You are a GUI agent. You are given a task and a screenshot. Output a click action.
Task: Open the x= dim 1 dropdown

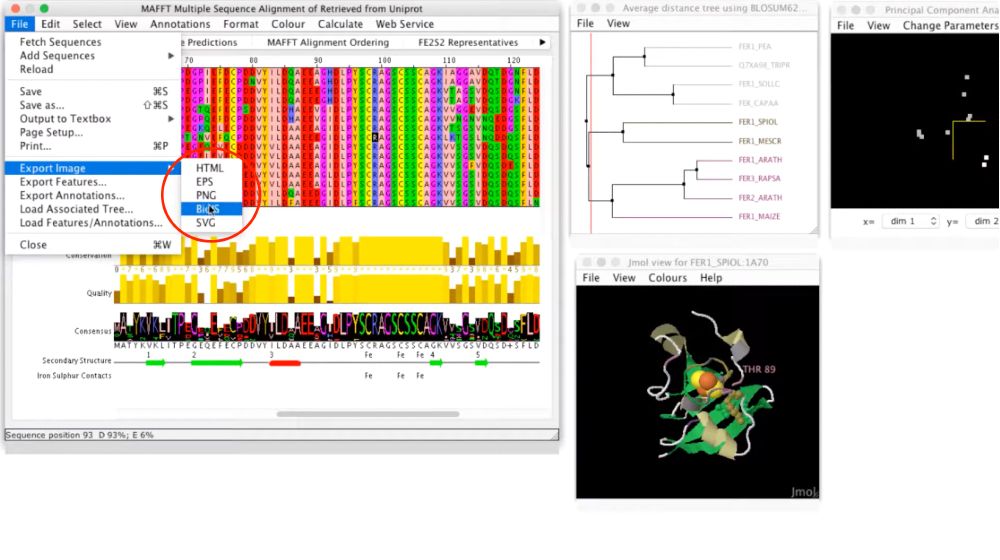tap(910, 221)
